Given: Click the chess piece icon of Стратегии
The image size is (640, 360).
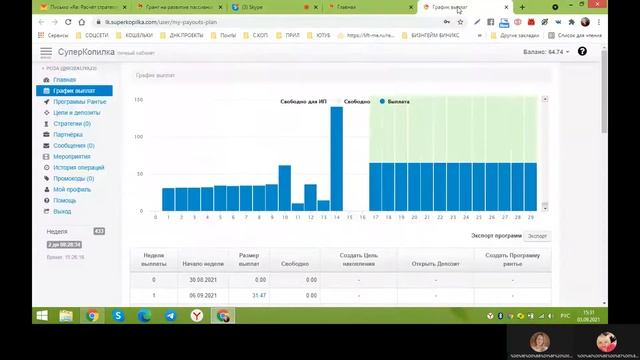Looking at the screenshot, I should click(47, 124).
